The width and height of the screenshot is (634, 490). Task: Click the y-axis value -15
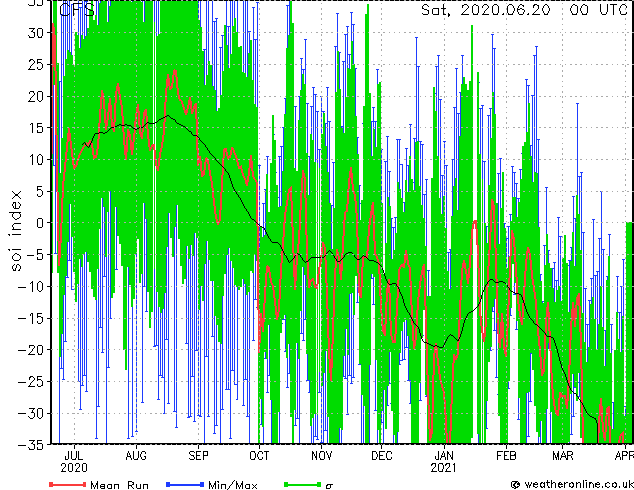(x=31, y=318)
